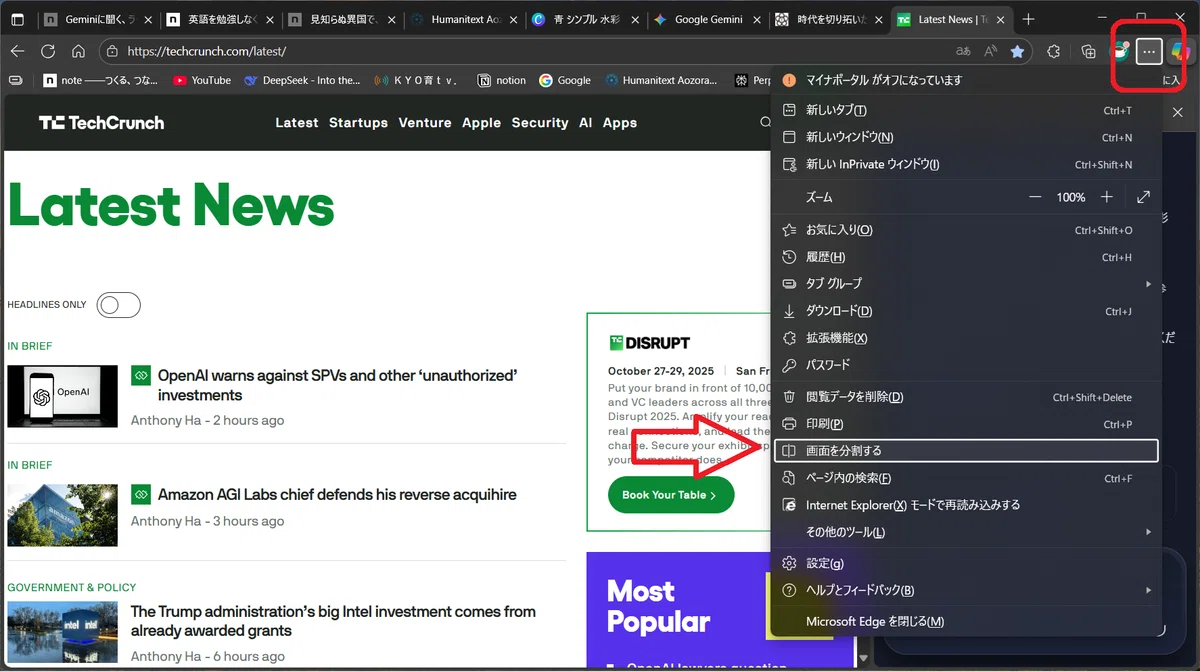Click the OpenAI article thumbnail
The width and height of the screenshot is (1200, 671).
pyautogui.click(x=62, y=396)
